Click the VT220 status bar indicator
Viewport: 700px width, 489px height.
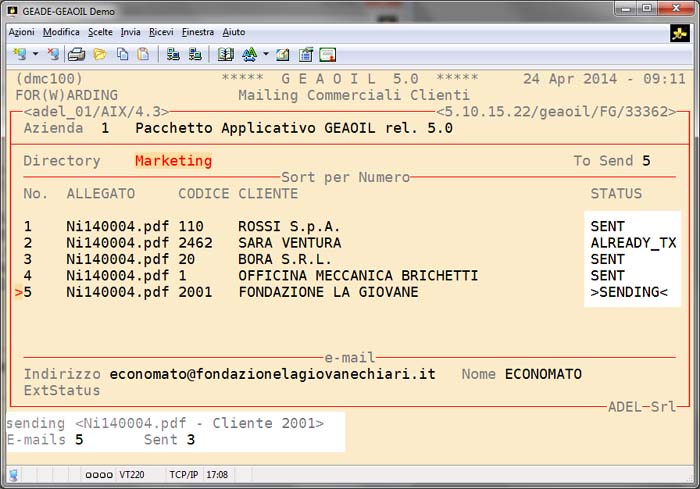point(132,475)
